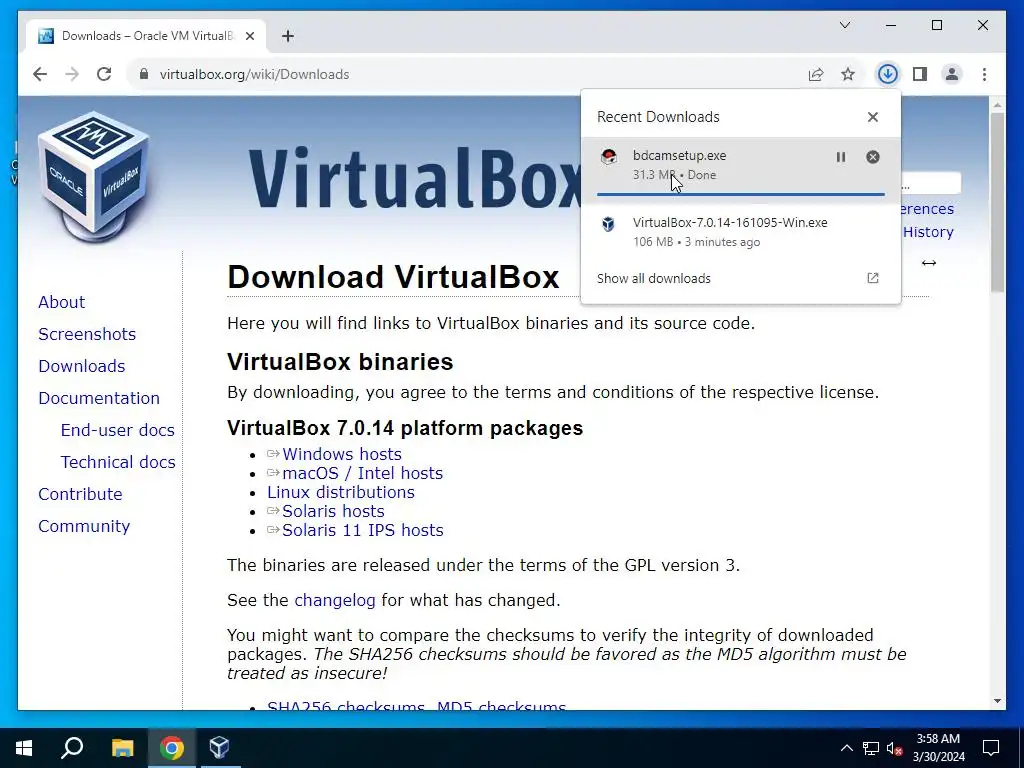The image size is (1024, 768).
Task: Close the Recent Downloads popup
Action: (872, 117)
